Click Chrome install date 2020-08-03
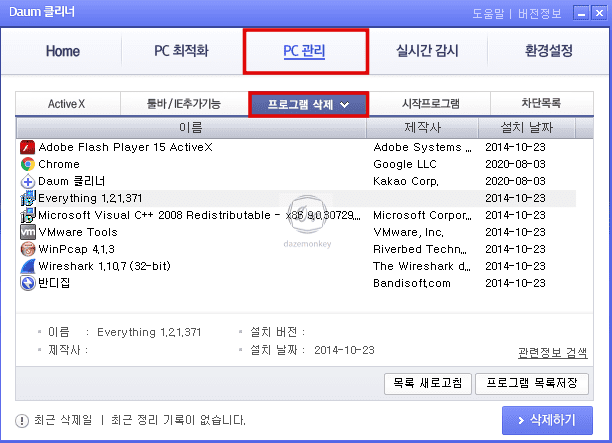Viewport: 612px width, 443px height. pyautogui.click(x=515, y=164)
